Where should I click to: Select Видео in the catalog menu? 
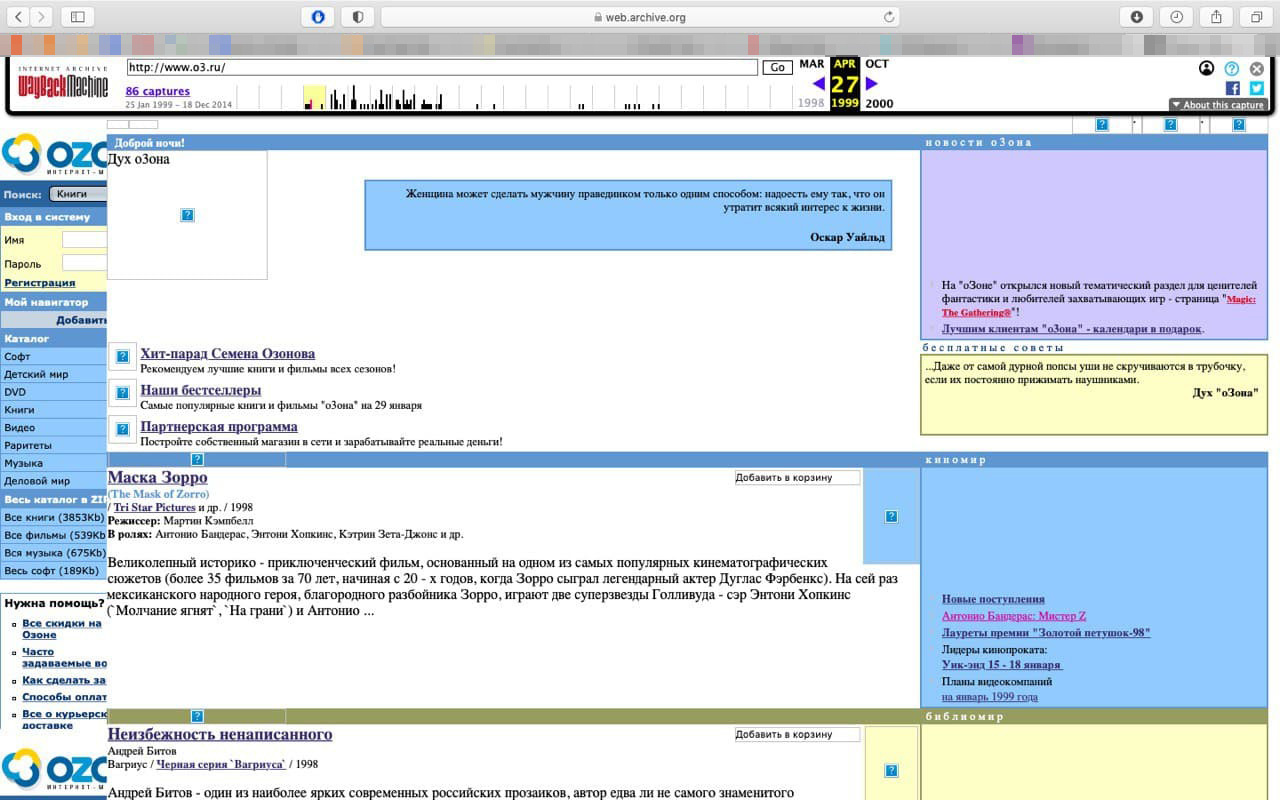53,428
